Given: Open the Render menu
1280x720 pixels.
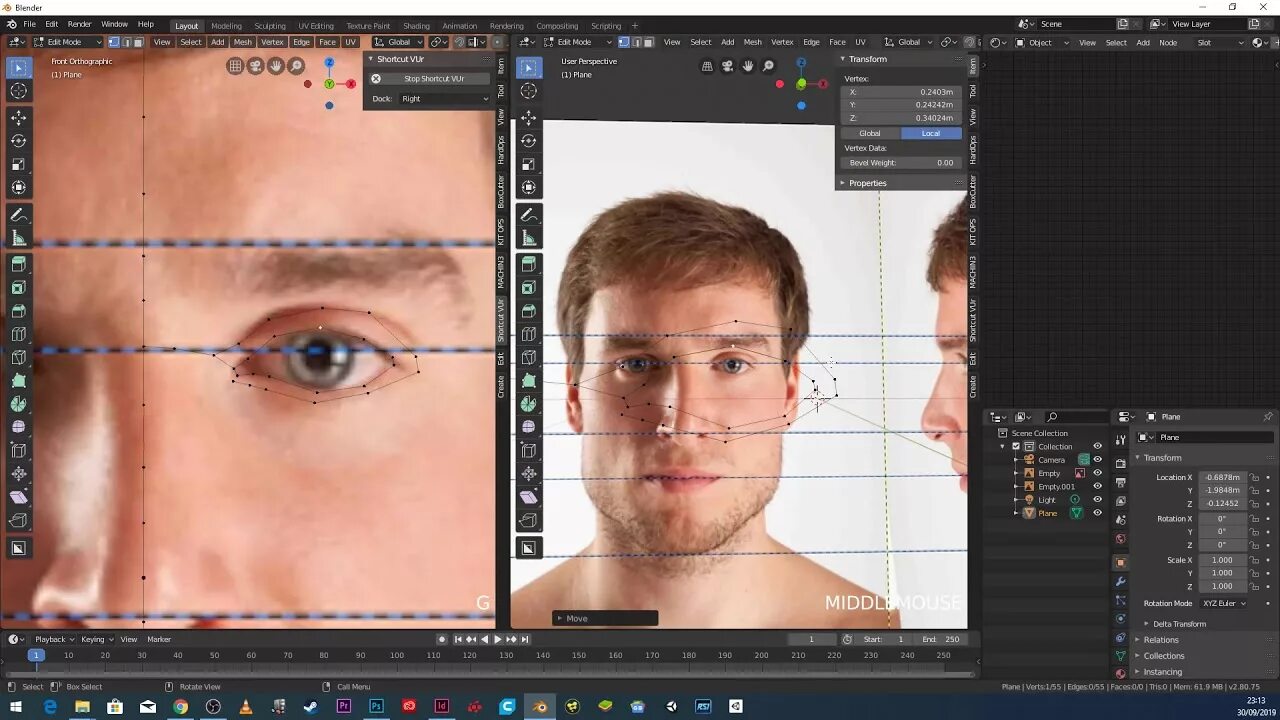Looking at the screenshot, I should tap(79, 24).
